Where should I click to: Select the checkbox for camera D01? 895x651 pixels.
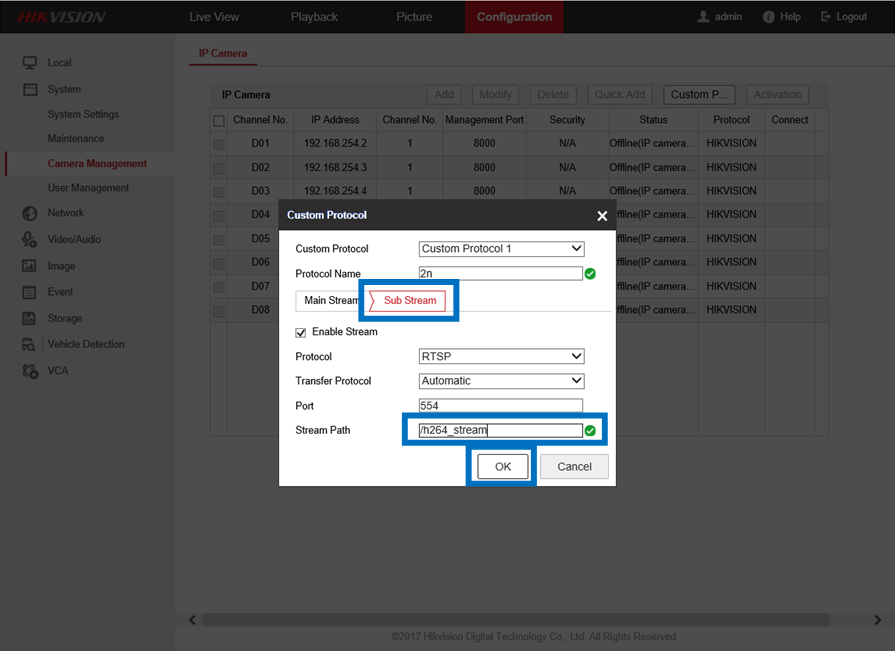pos(219,144)
